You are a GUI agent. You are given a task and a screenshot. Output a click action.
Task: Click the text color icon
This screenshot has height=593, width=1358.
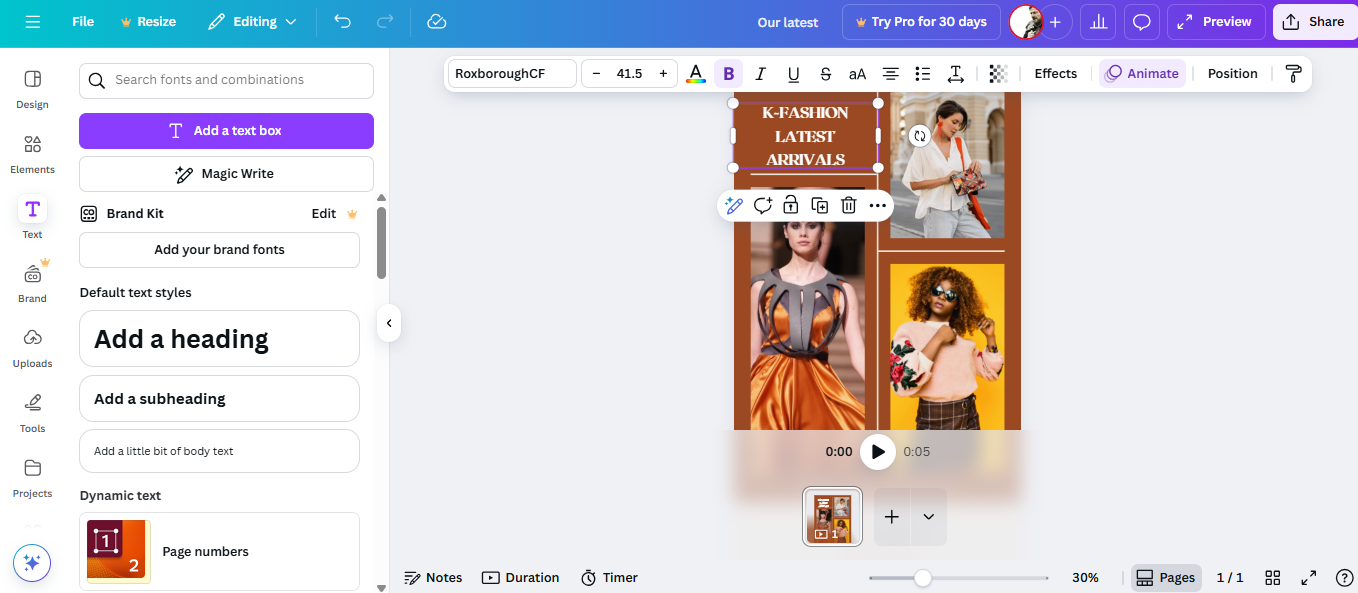tap(696, 74)
